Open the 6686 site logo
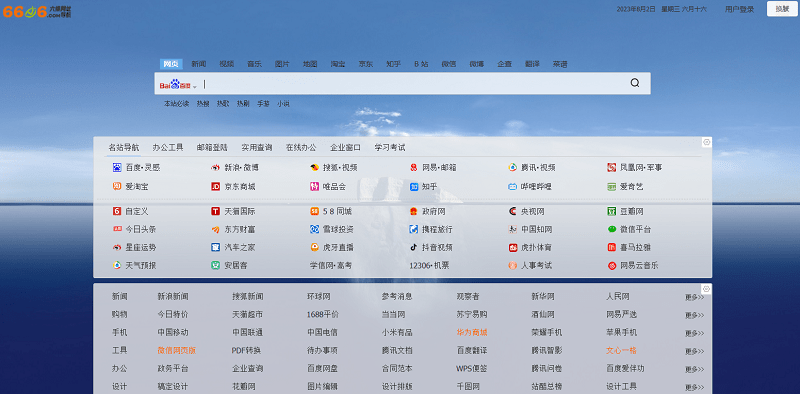800x394 pixels. [37, 11]
